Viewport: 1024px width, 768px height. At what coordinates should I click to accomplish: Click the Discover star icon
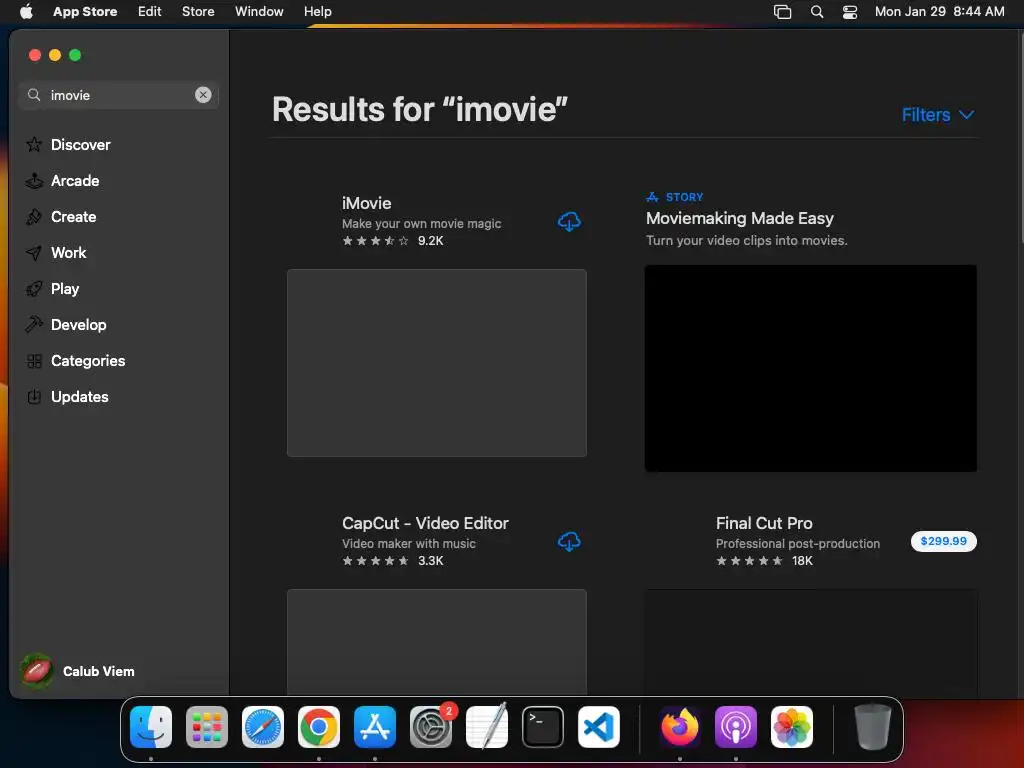click(34, 144)
